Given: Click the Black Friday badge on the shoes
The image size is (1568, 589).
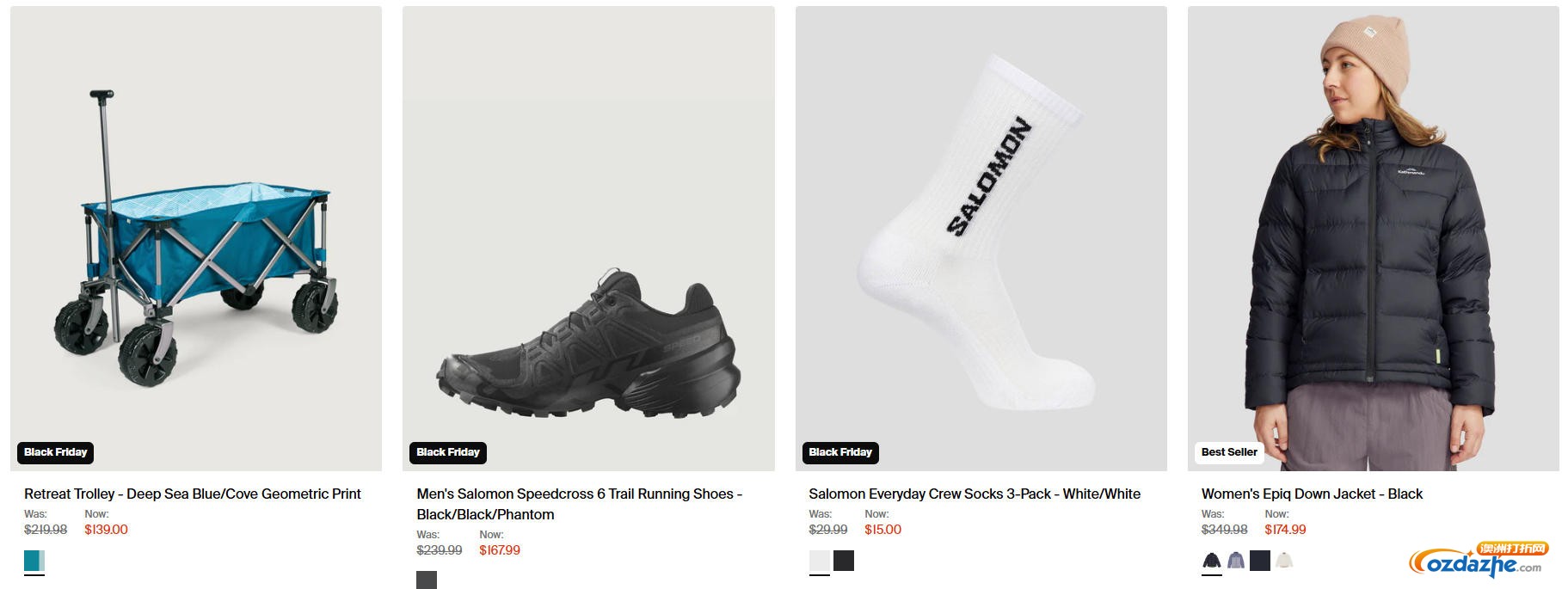Looking at the screenshot, I should pos(448,452).
